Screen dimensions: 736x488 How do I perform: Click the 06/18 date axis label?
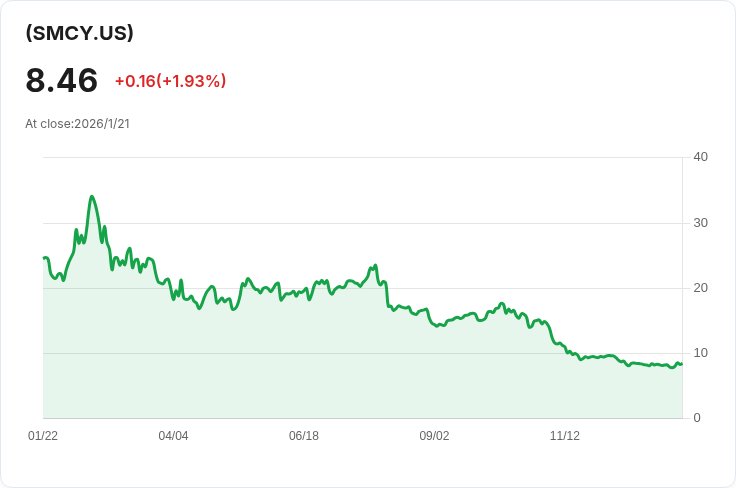(x=304, y=436)
